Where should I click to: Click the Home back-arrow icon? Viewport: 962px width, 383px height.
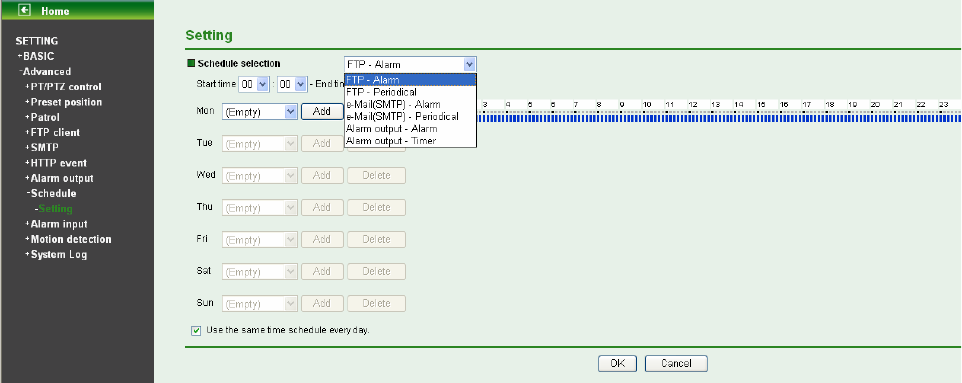25,10
